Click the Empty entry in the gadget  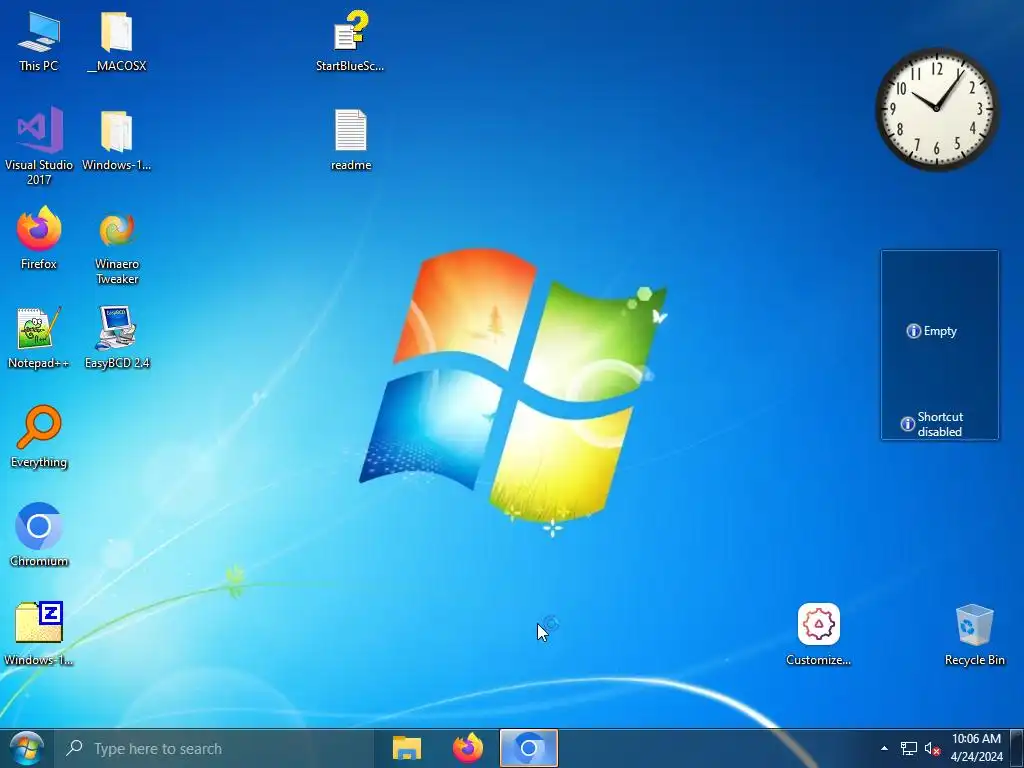932,331
